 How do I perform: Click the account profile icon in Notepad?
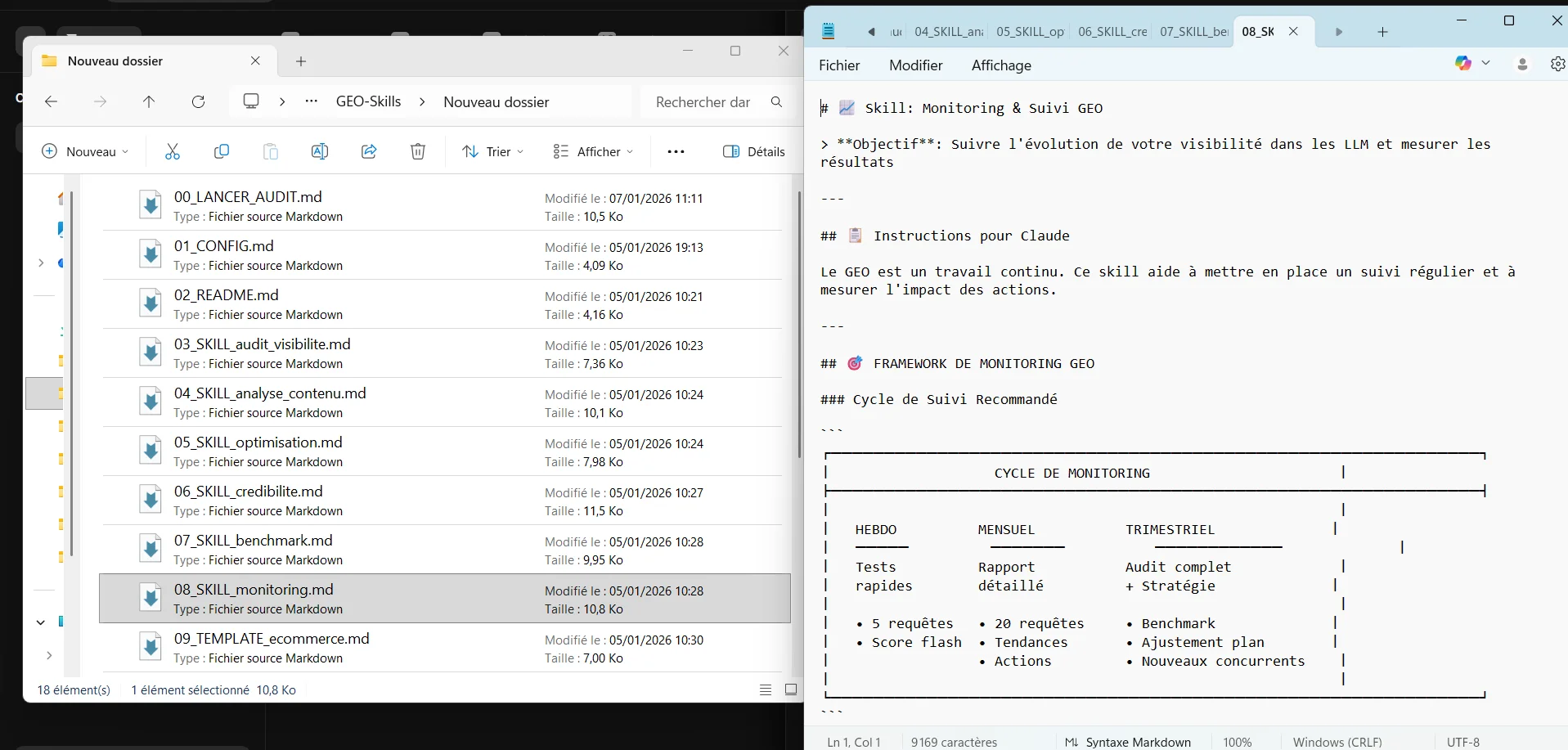[1522, 64]
